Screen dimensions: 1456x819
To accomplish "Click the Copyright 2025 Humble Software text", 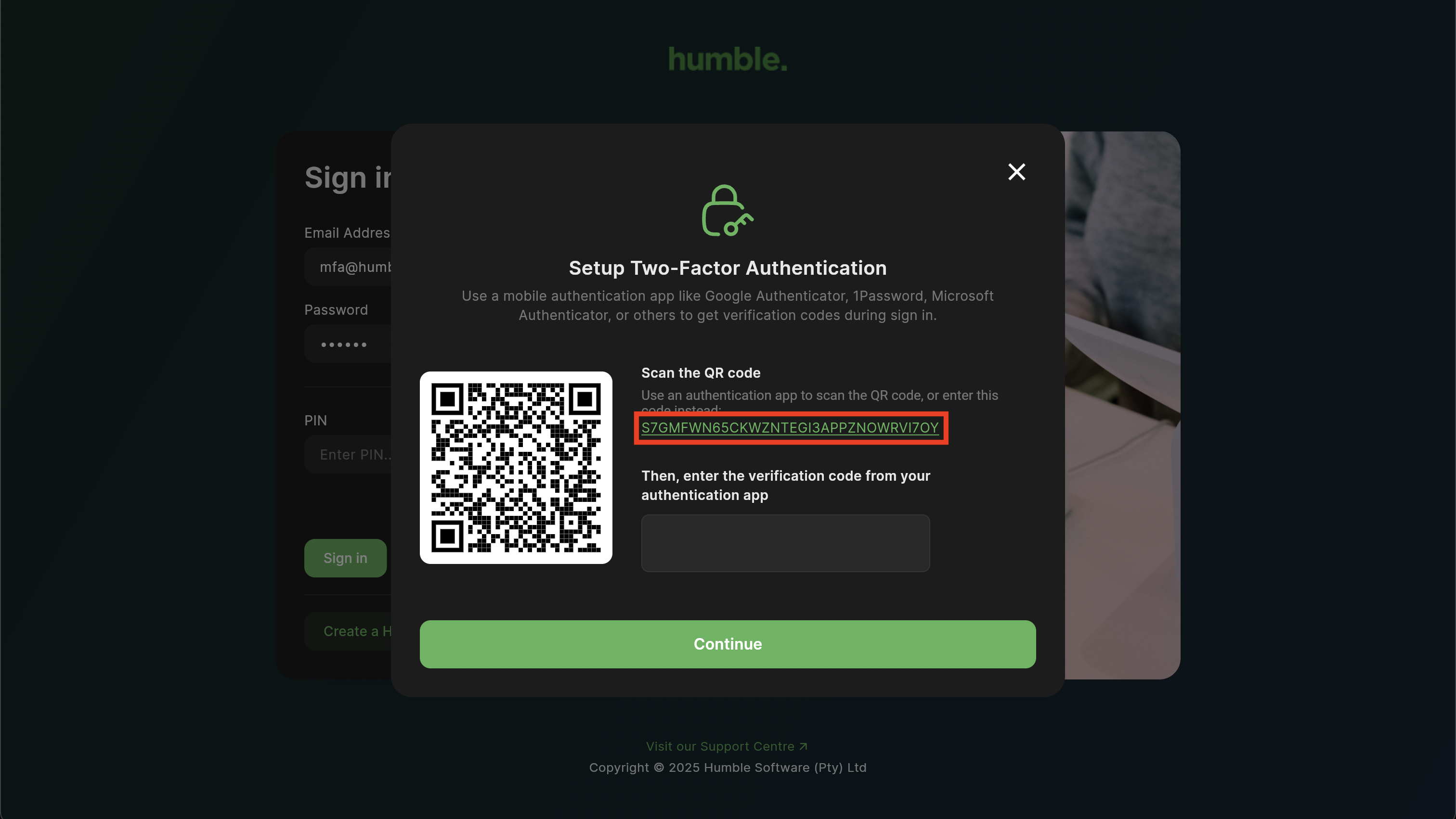I will tap(728, 767).
